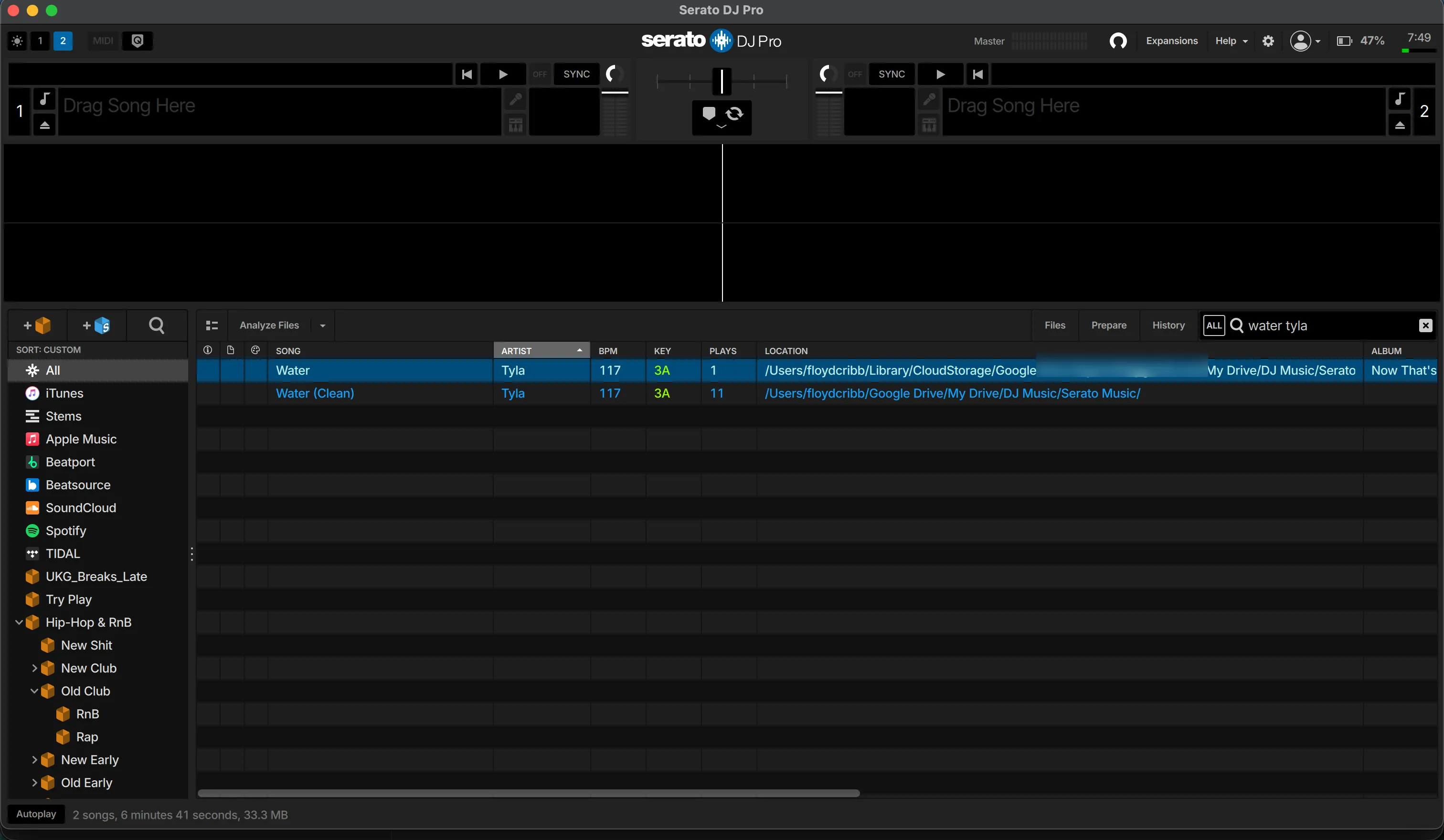Toggle the ALL search filter
The width and height of the screenshot is (1444, 840).
[1214, 325]
